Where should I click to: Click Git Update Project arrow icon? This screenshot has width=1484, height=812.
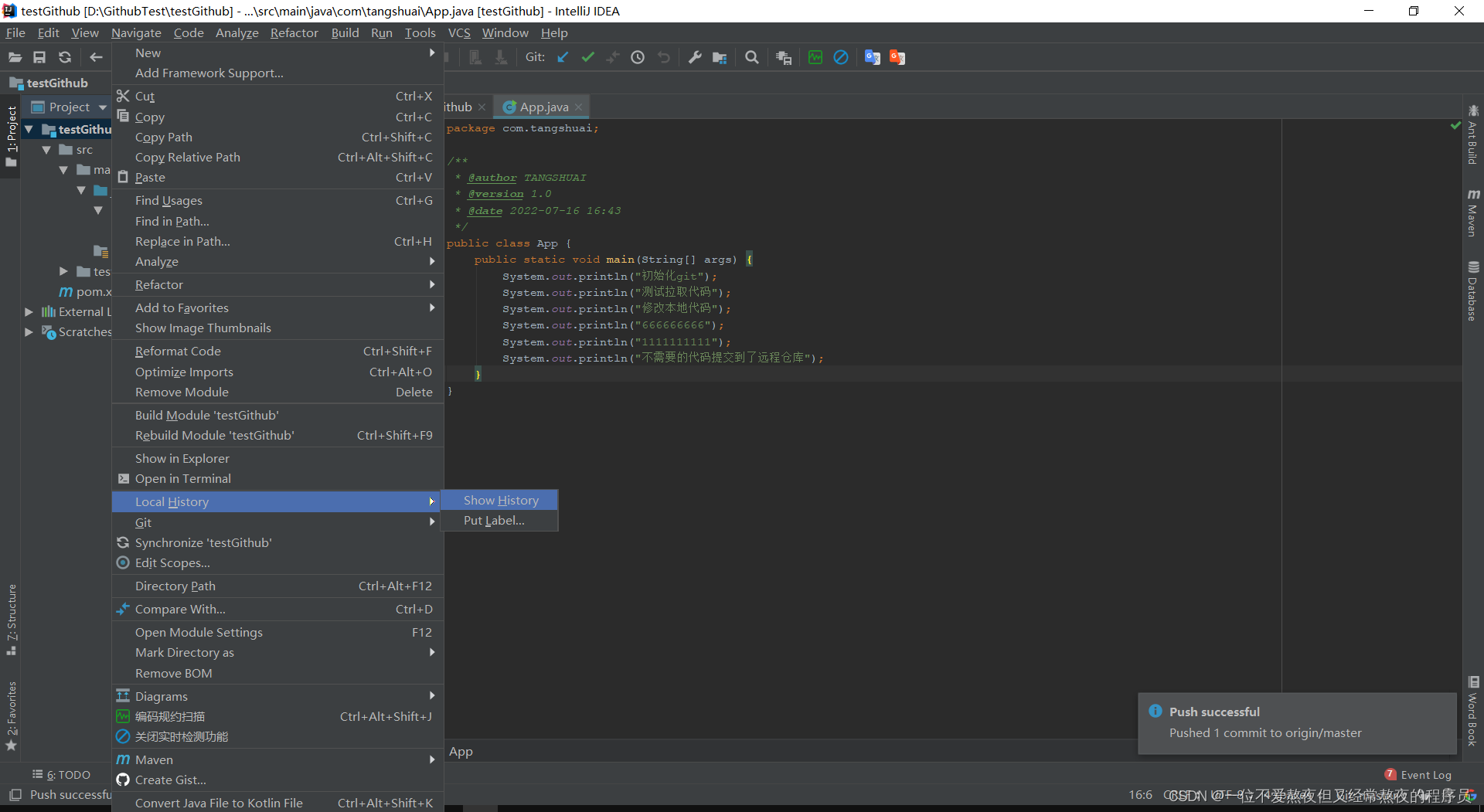(563, 57)
